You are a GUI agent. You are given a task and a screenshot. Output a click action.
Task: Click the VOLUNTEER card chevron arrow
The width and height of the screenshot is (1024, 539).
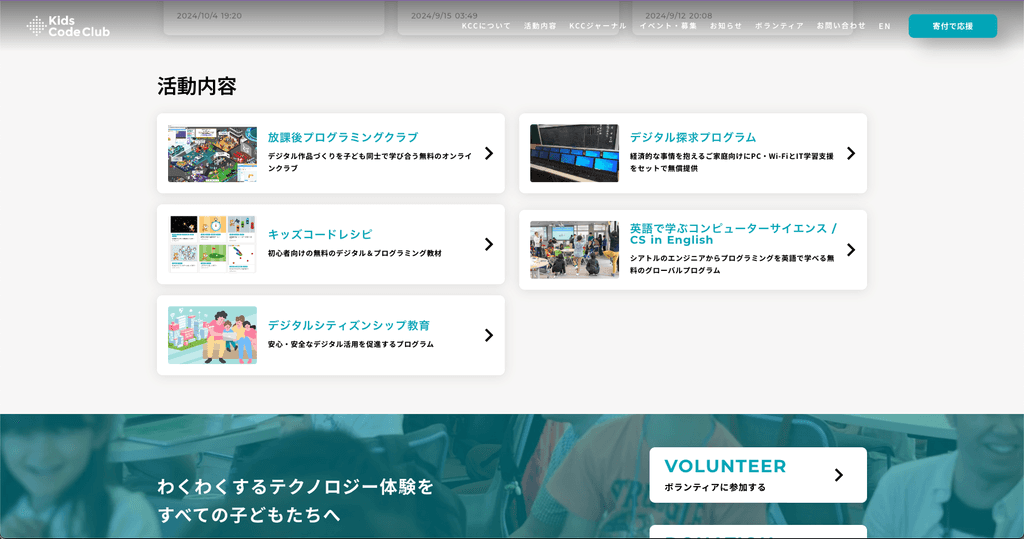pos(839,475)
